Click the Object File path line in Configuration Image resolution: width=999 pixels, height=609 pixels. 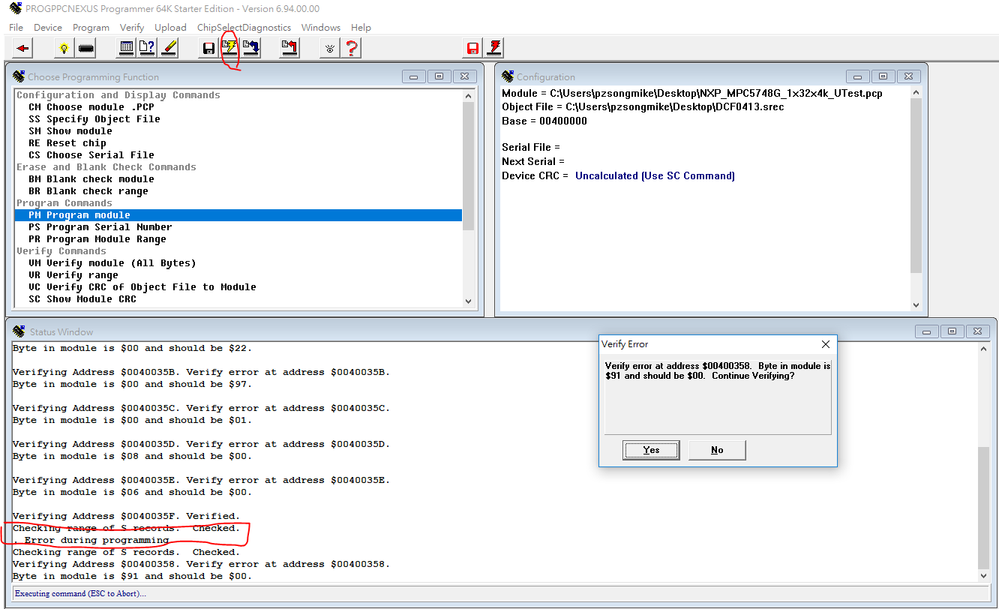pos(642,107)
